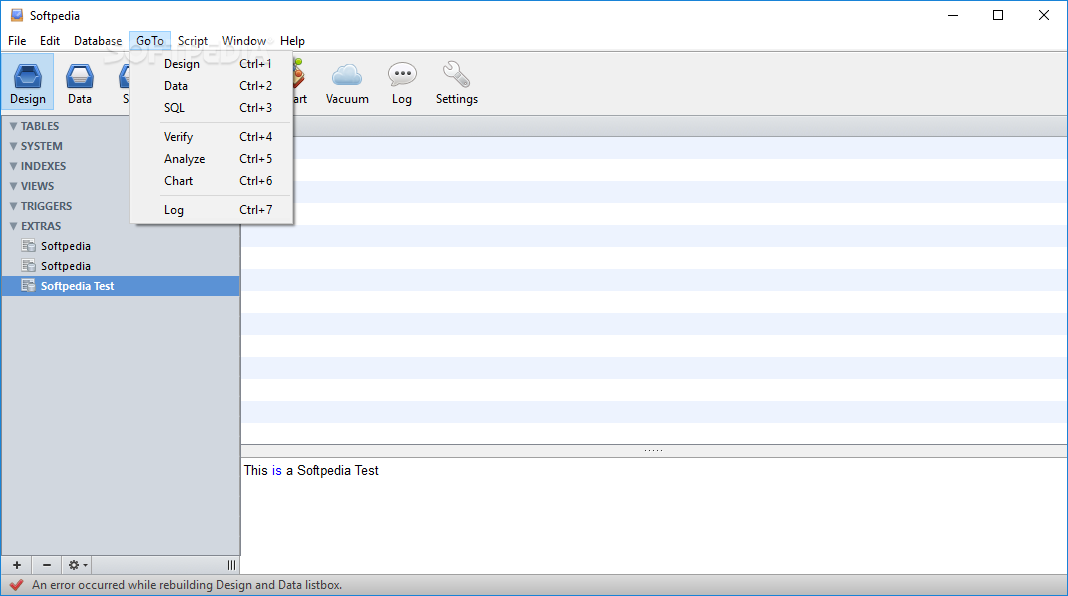The height and width of the screenshot is (596, 1068).
Task: Open the Window menu
Action: coord(244,41)
